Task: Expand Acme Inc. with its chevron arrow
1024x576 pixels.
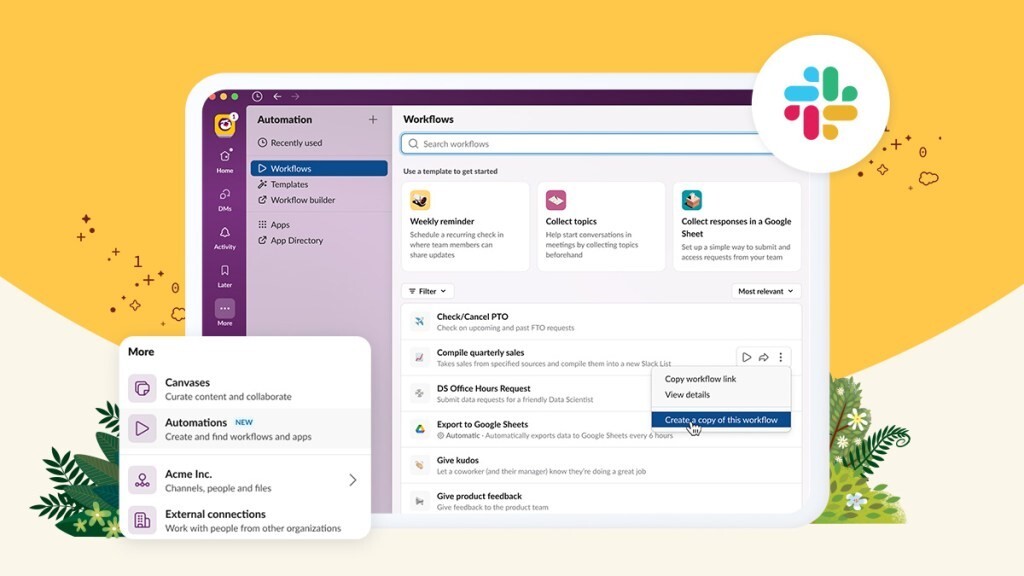Action: coord(352,480)
